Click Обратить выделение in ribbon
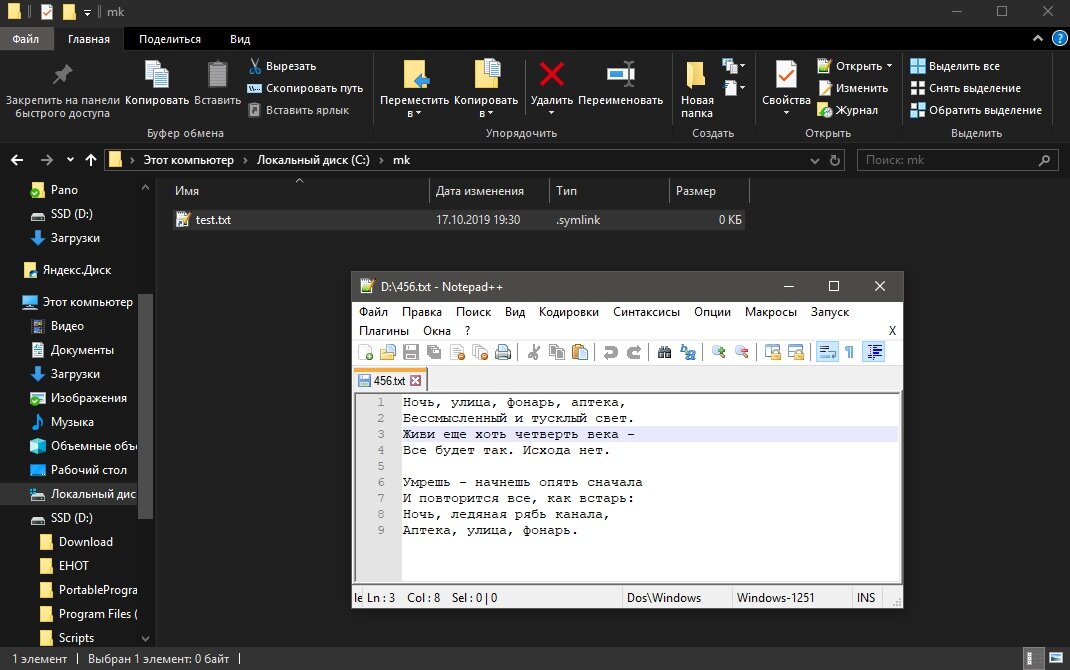The width and height of the screenshot is (1070, 670). click(x=976, y=110)
